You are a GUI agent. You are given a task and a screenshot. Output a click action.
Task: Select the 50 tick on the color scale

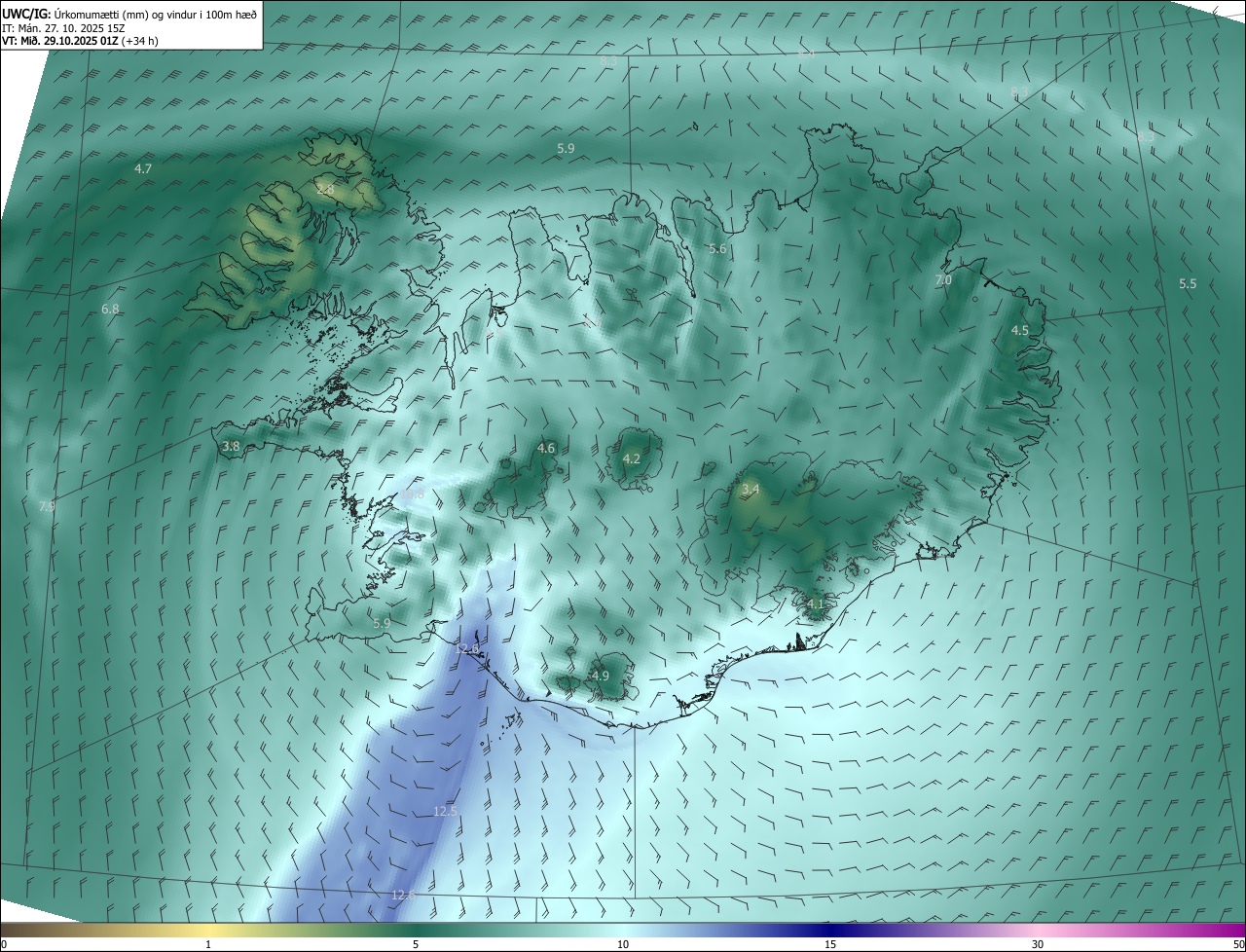[1238, 945]
